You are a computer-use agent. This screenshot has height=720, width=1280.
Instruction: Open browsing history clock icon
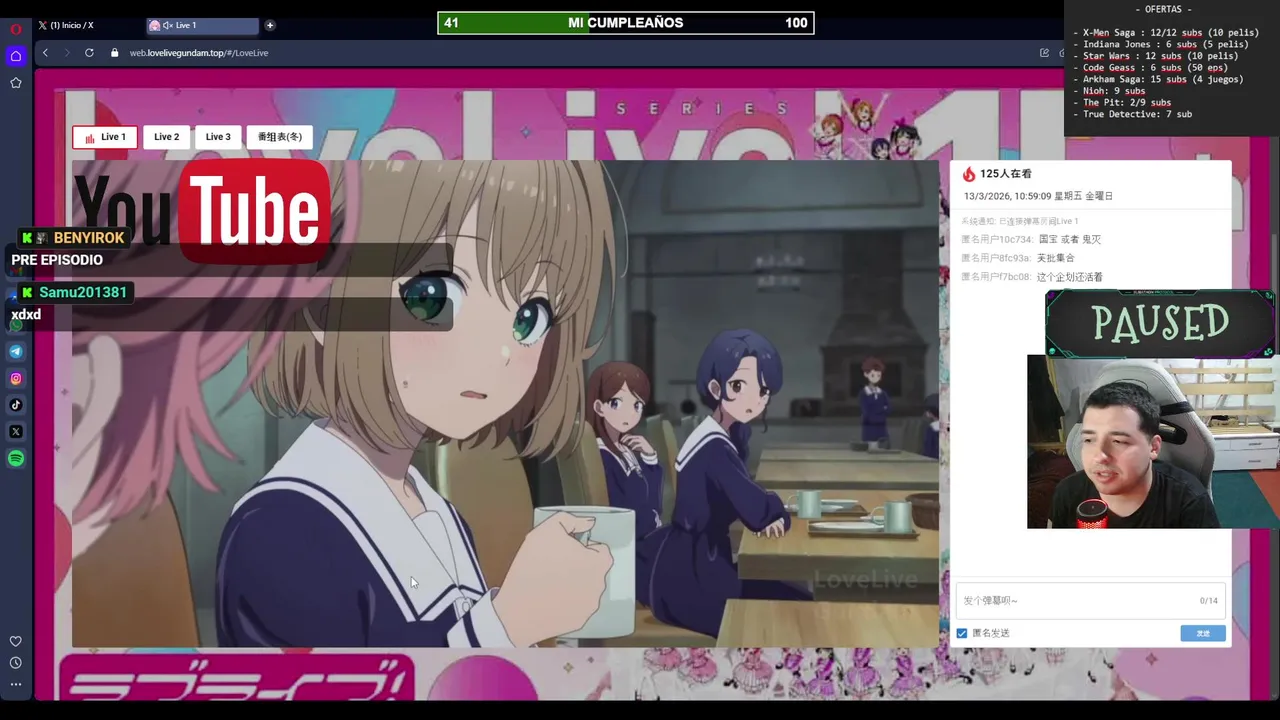(16, 663)
